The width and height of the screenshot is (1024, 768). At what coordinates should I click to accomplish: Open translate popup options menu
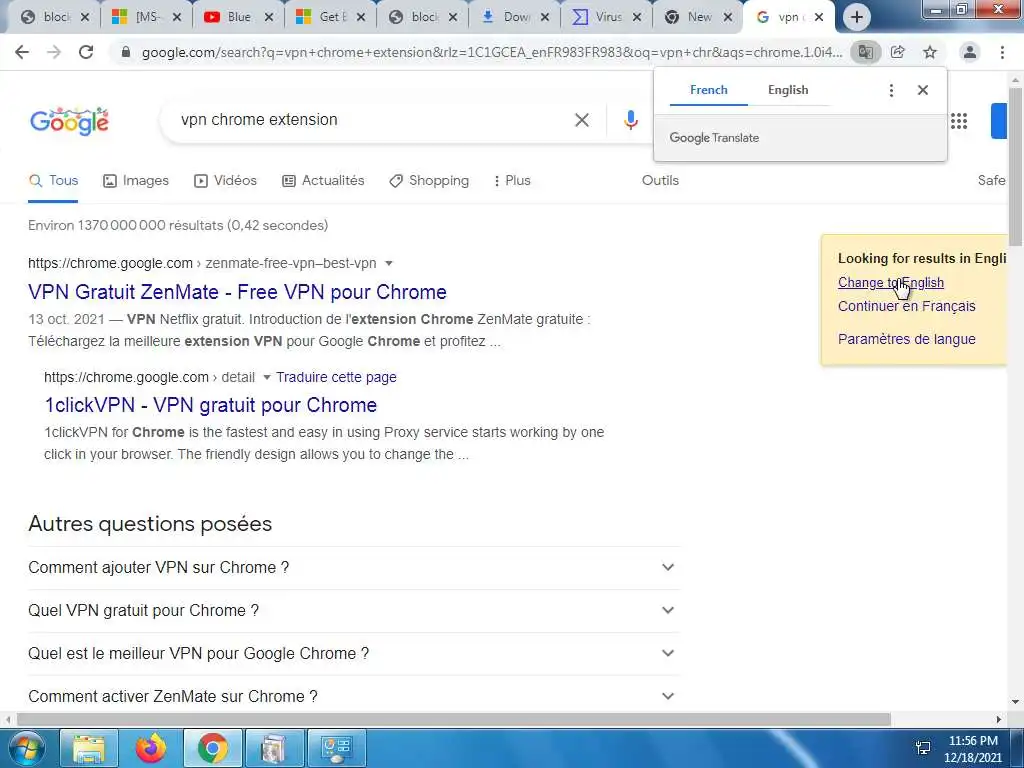(x=891, y=90)
